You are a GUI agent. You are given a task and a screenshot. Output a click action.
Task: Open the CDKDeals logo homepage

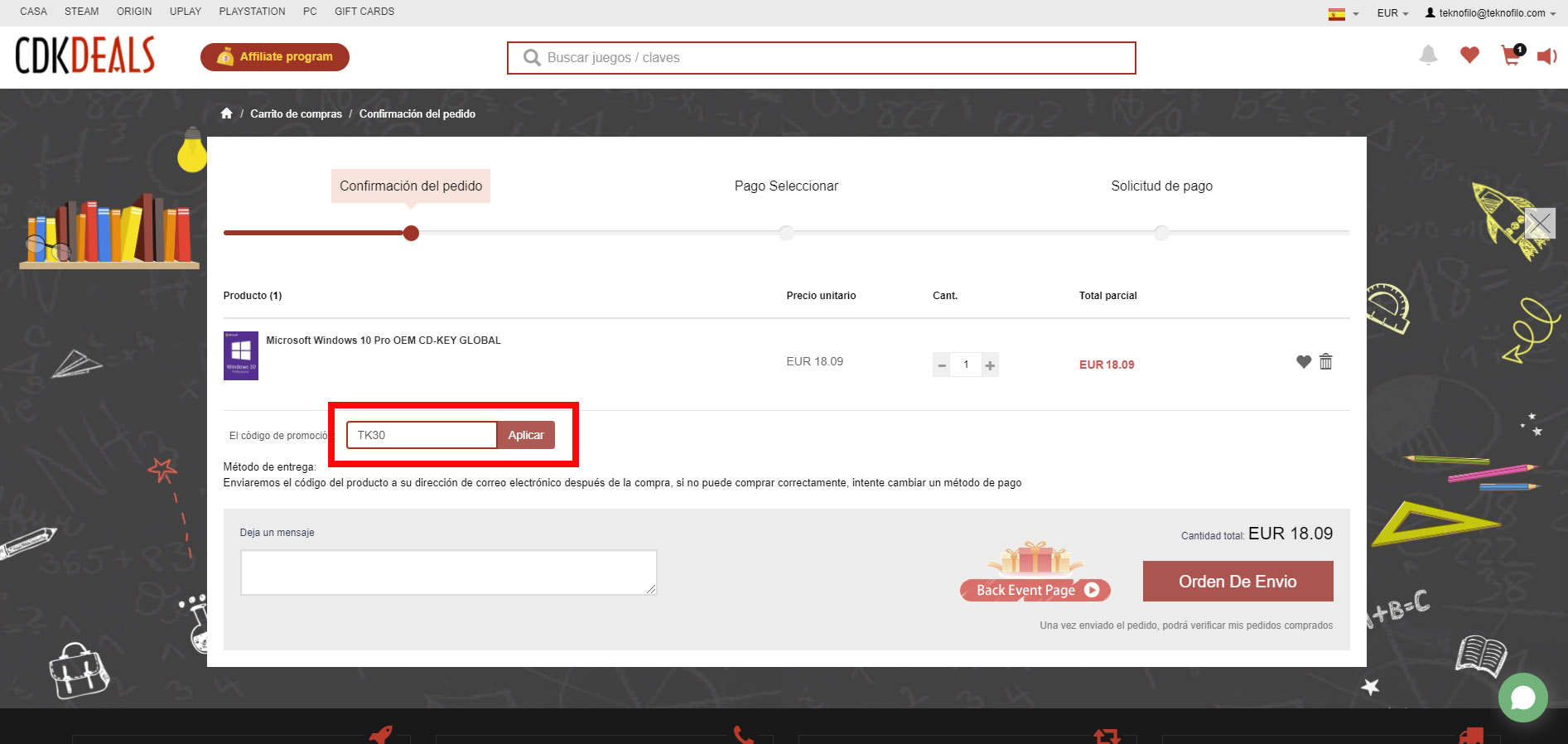[x=85, y=56]
